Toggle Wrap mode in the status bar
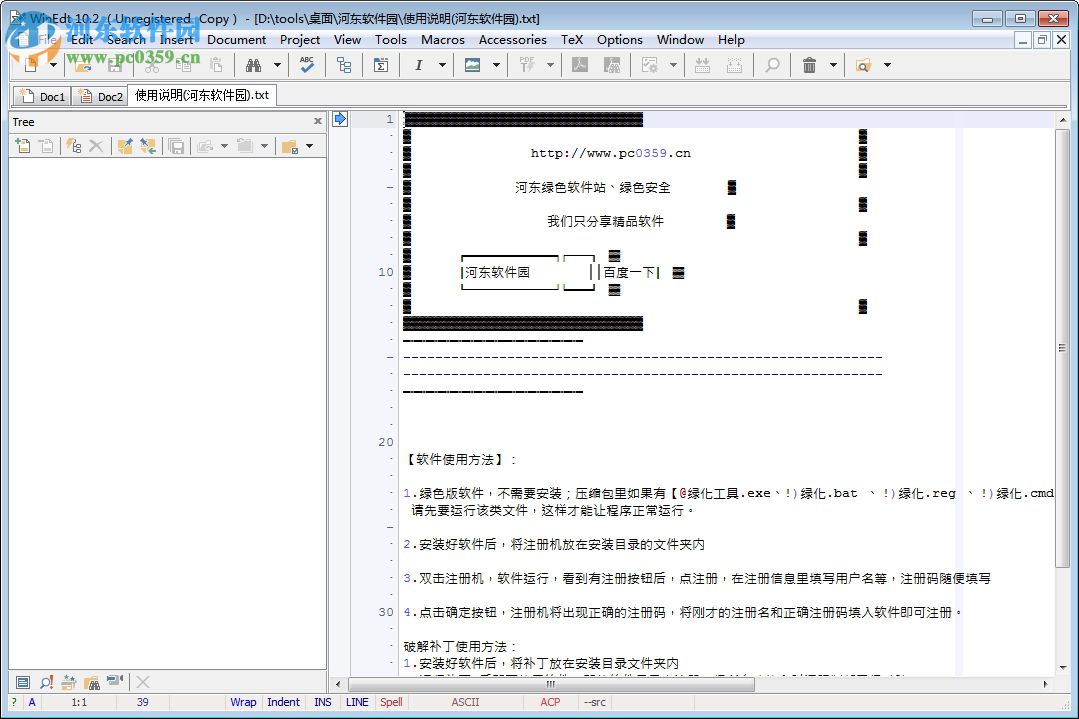 pos(243,702)
